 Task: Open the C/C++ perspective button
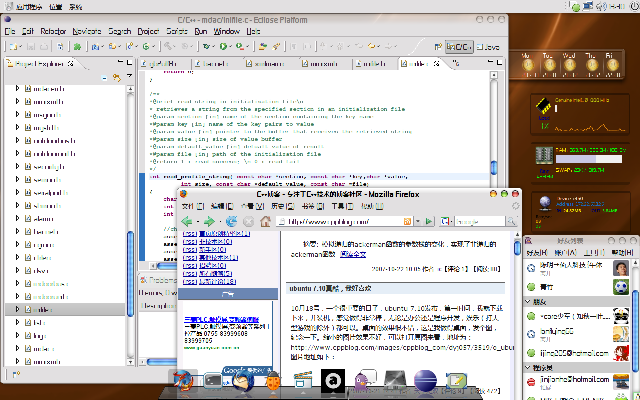(459, 46)
